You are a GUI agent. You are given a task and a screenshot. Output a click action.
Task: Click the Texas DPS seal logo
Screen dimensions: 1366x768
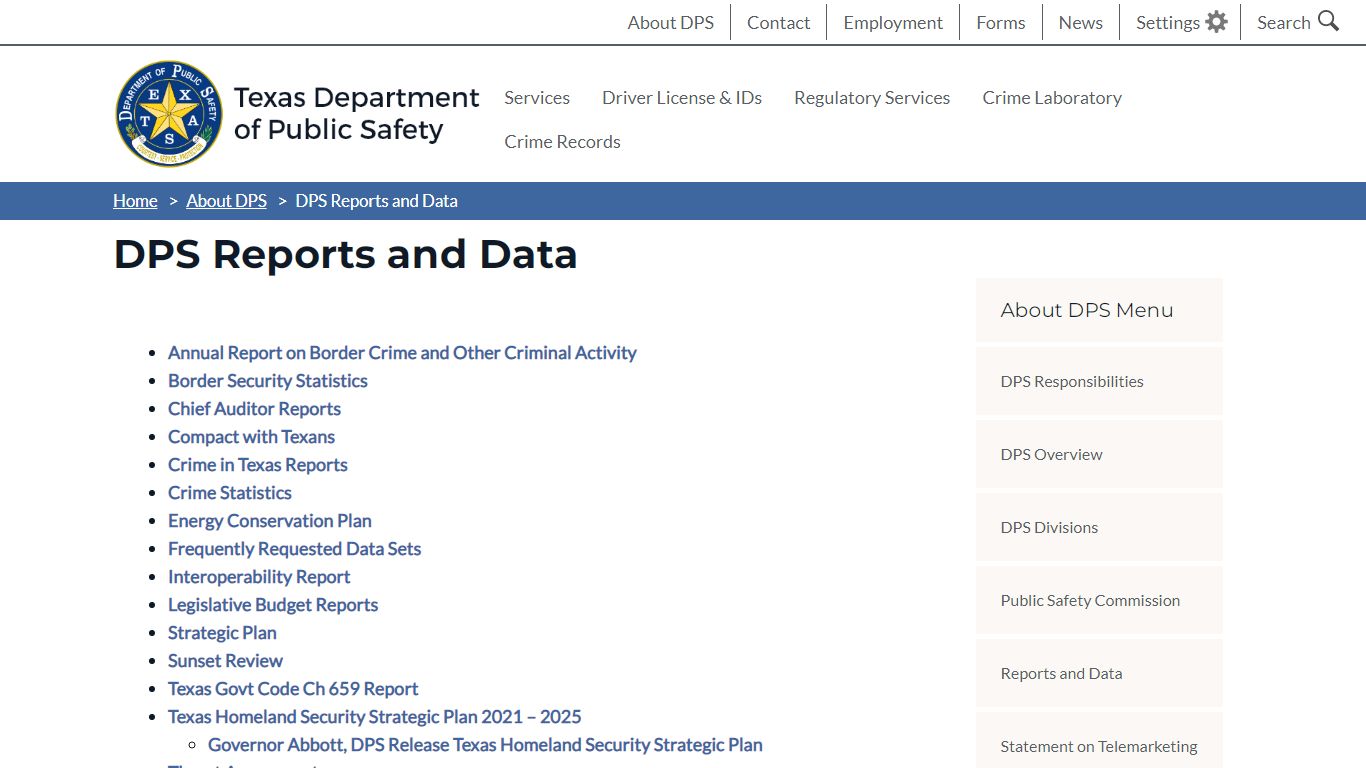tap(169, 113)
